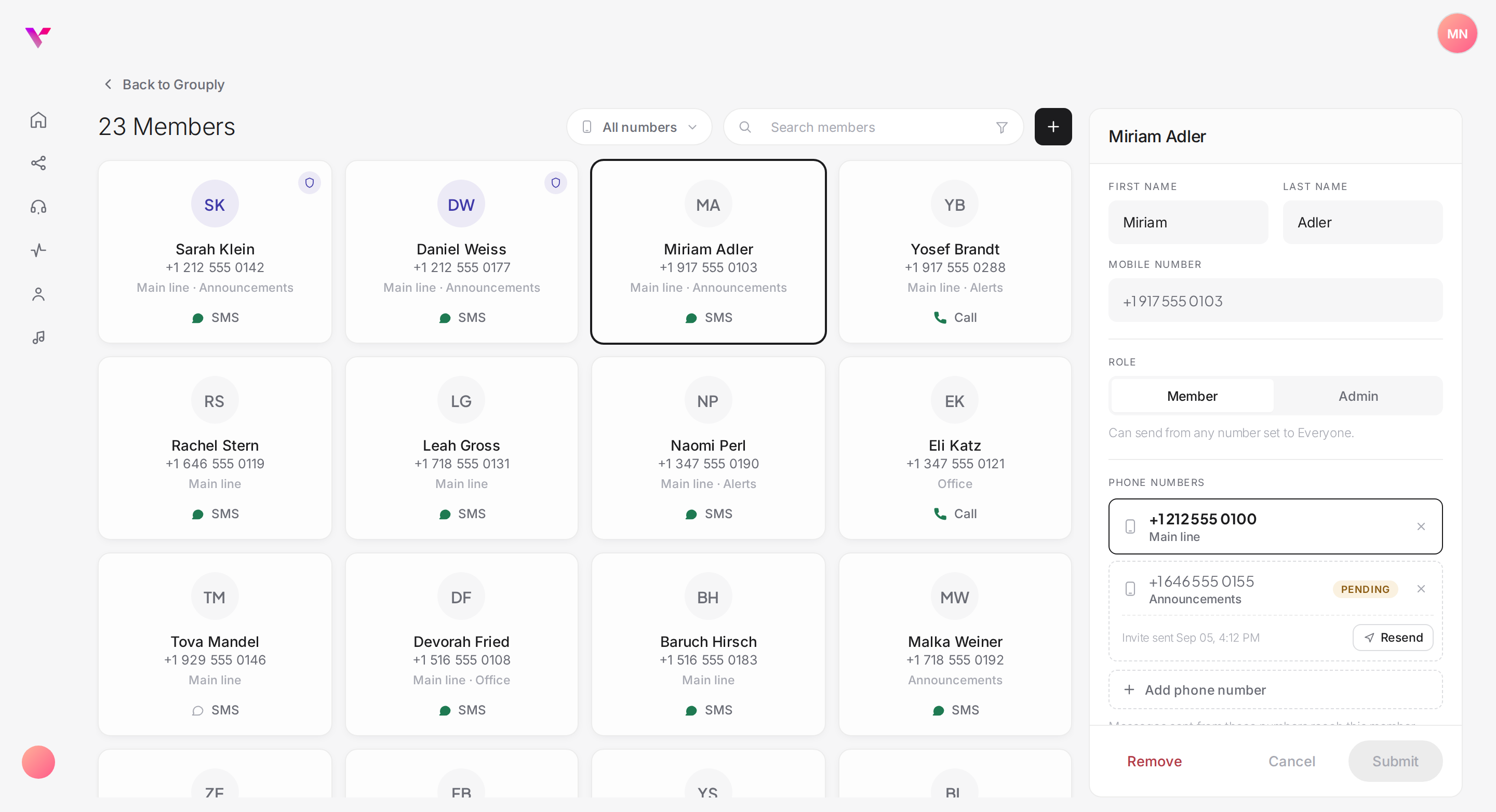The width and height of the screenshot is (1496, 812).
Task: Click the red Remove button
Action: 1154,761
